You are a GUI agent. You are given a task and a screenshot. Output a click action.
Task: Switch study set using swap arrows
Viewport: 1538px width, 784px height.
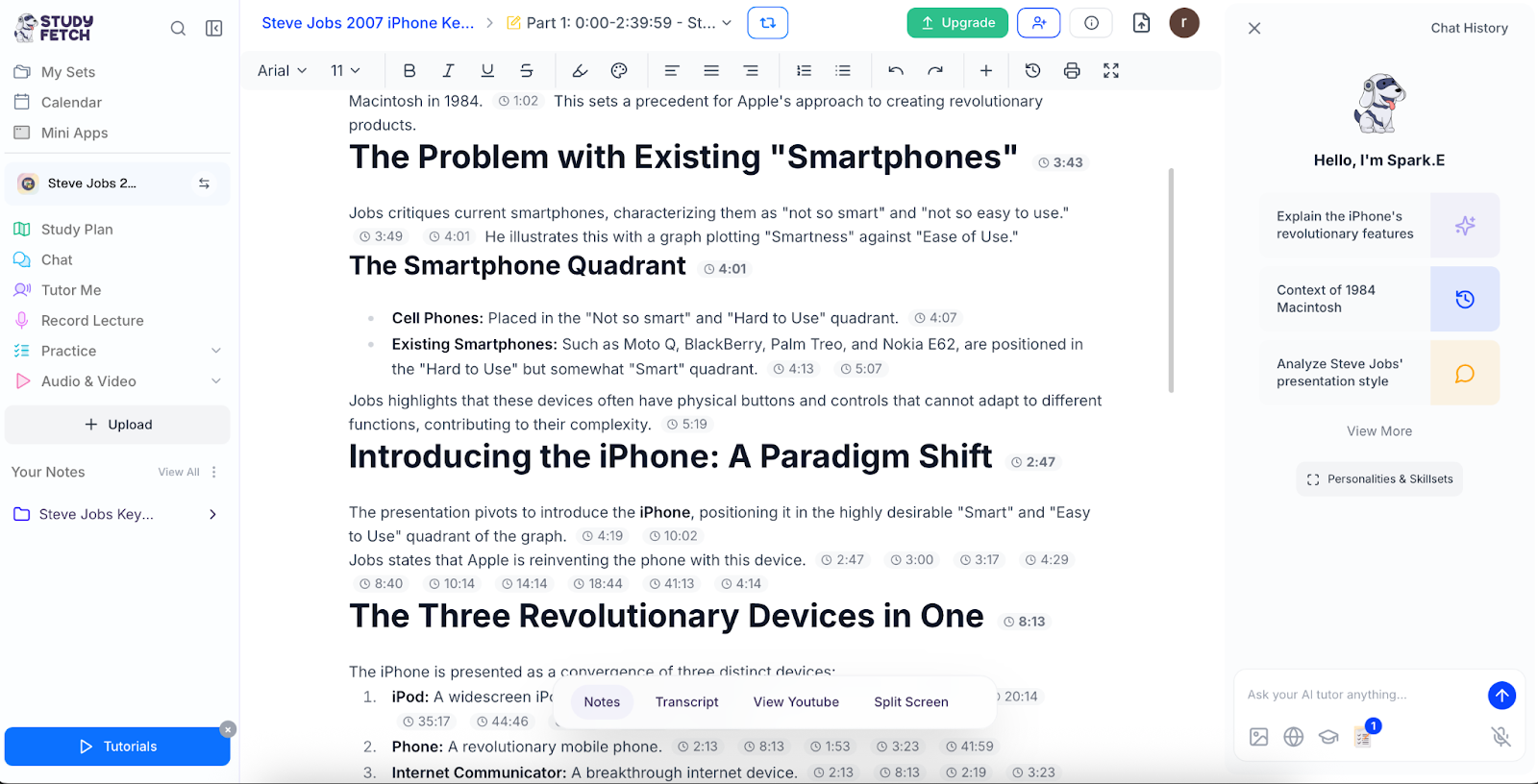pyautogui.click(x=204, y=184)
